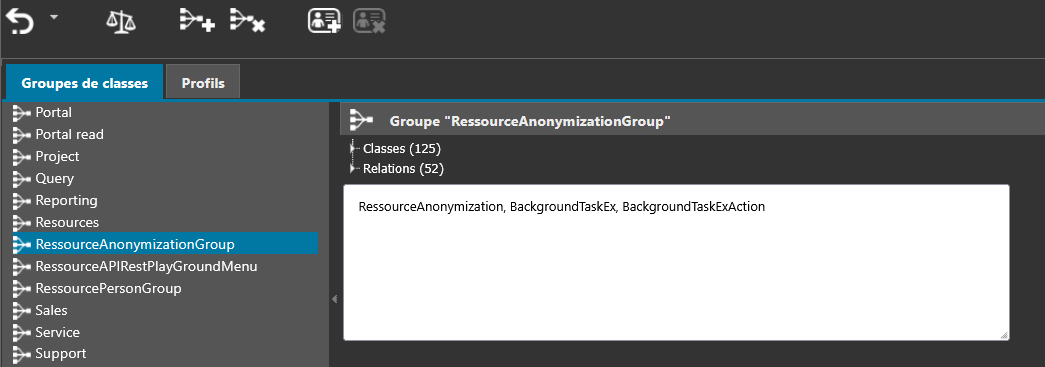Select the RessourcePersonGroup entry

pyautogui.click(x=108, y=288)
